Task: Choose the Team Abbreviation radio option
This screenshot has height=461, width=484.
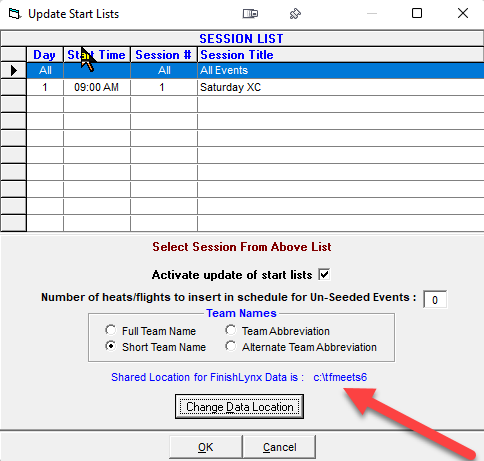Action: pyautogui.click(x=230, y=330)
